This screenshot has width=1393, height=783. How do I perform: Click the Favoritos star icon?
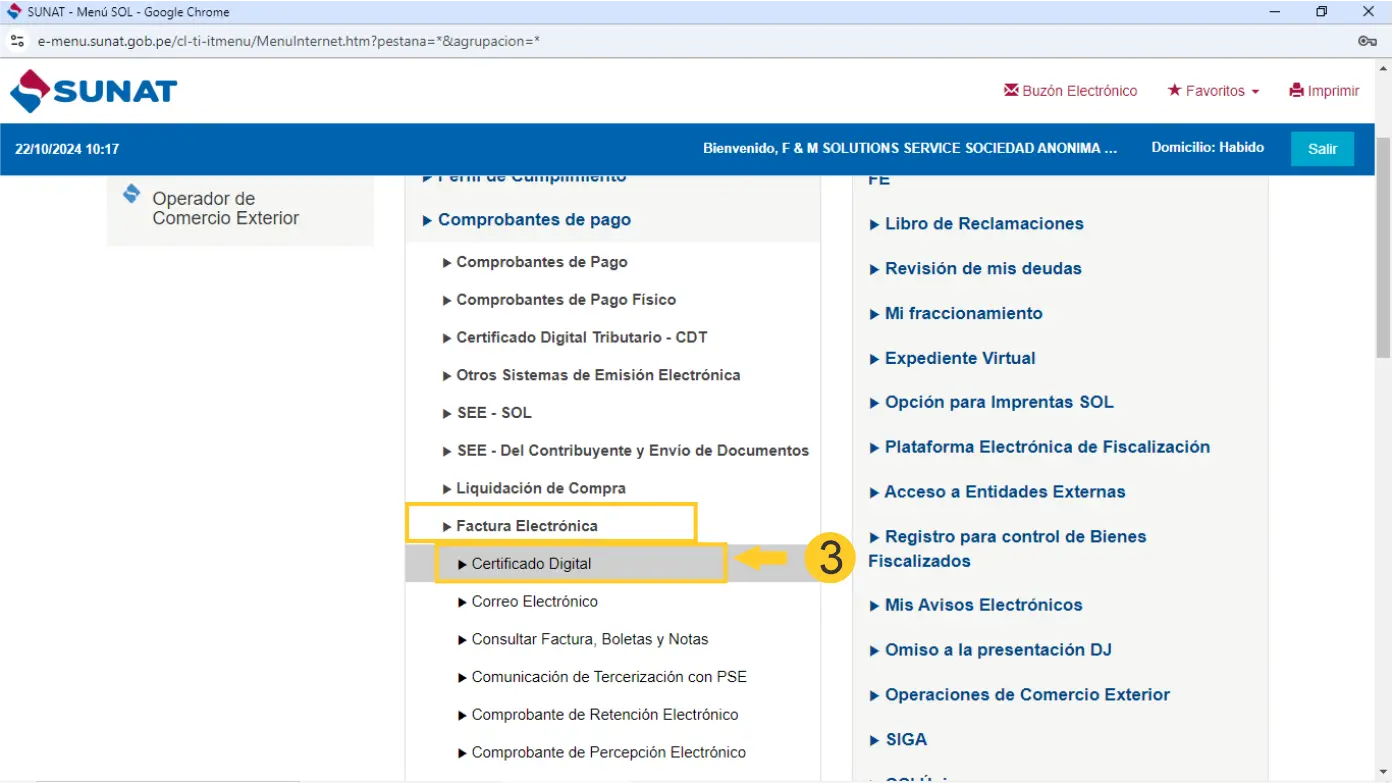1174,90
